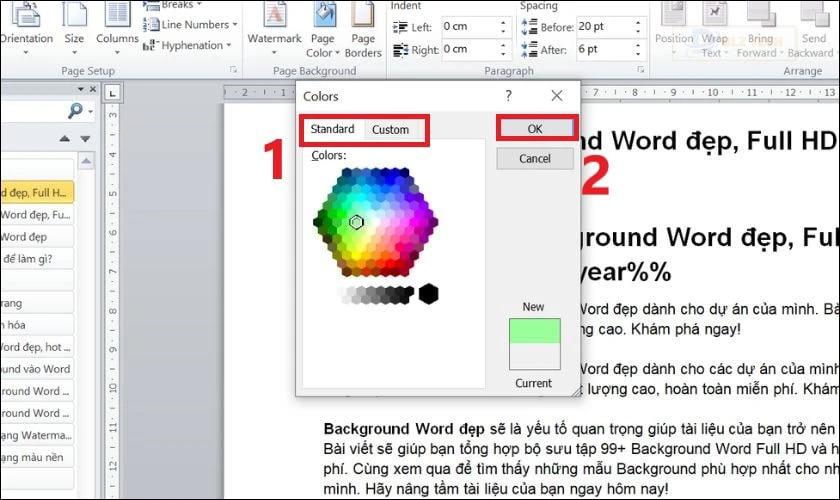Go to heading 'Word đẹp'
Screen dimensions: 840x500
click(x=36, y=237)
